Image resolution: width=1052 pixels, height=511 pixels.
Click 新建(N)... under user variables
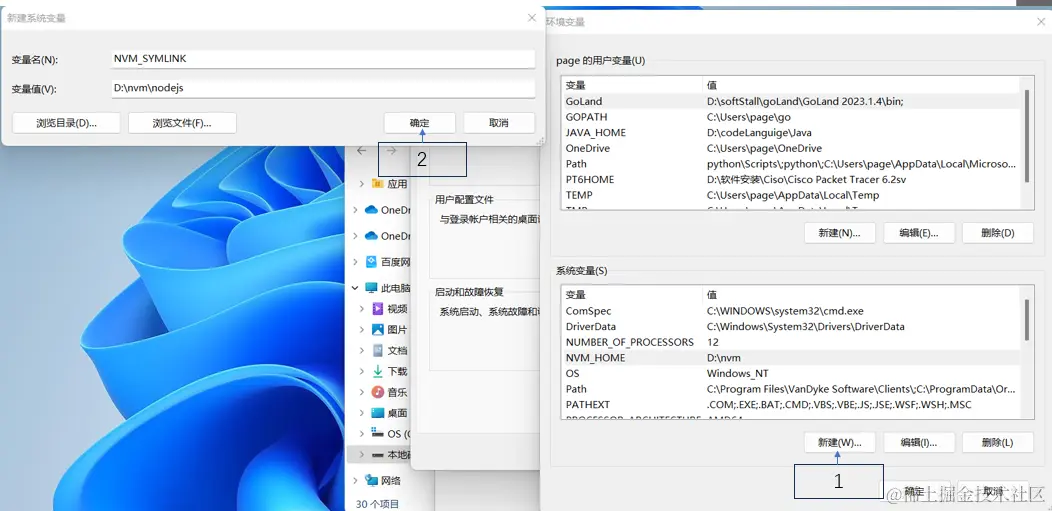(839, 233)
